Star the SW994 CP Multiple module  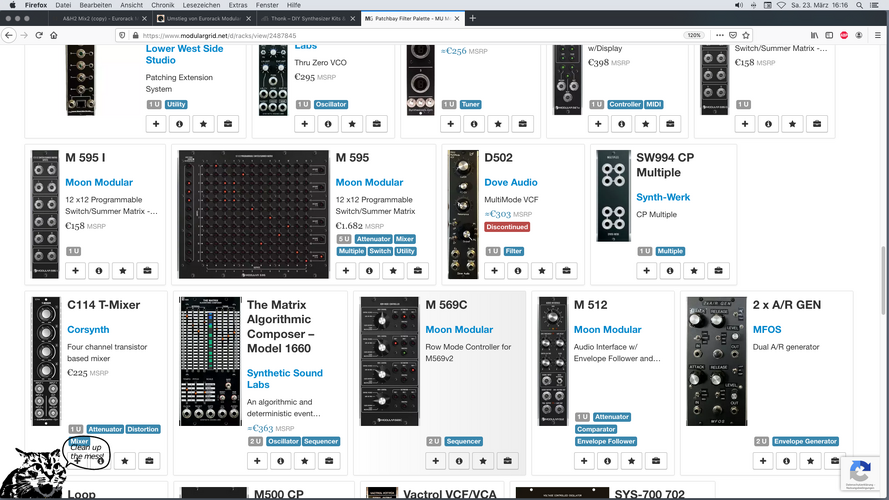point(694,271)
